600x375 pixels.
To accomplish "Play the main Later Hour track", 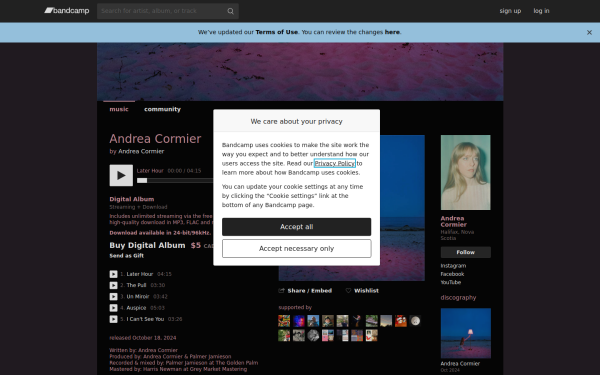I will pos(121,175).
